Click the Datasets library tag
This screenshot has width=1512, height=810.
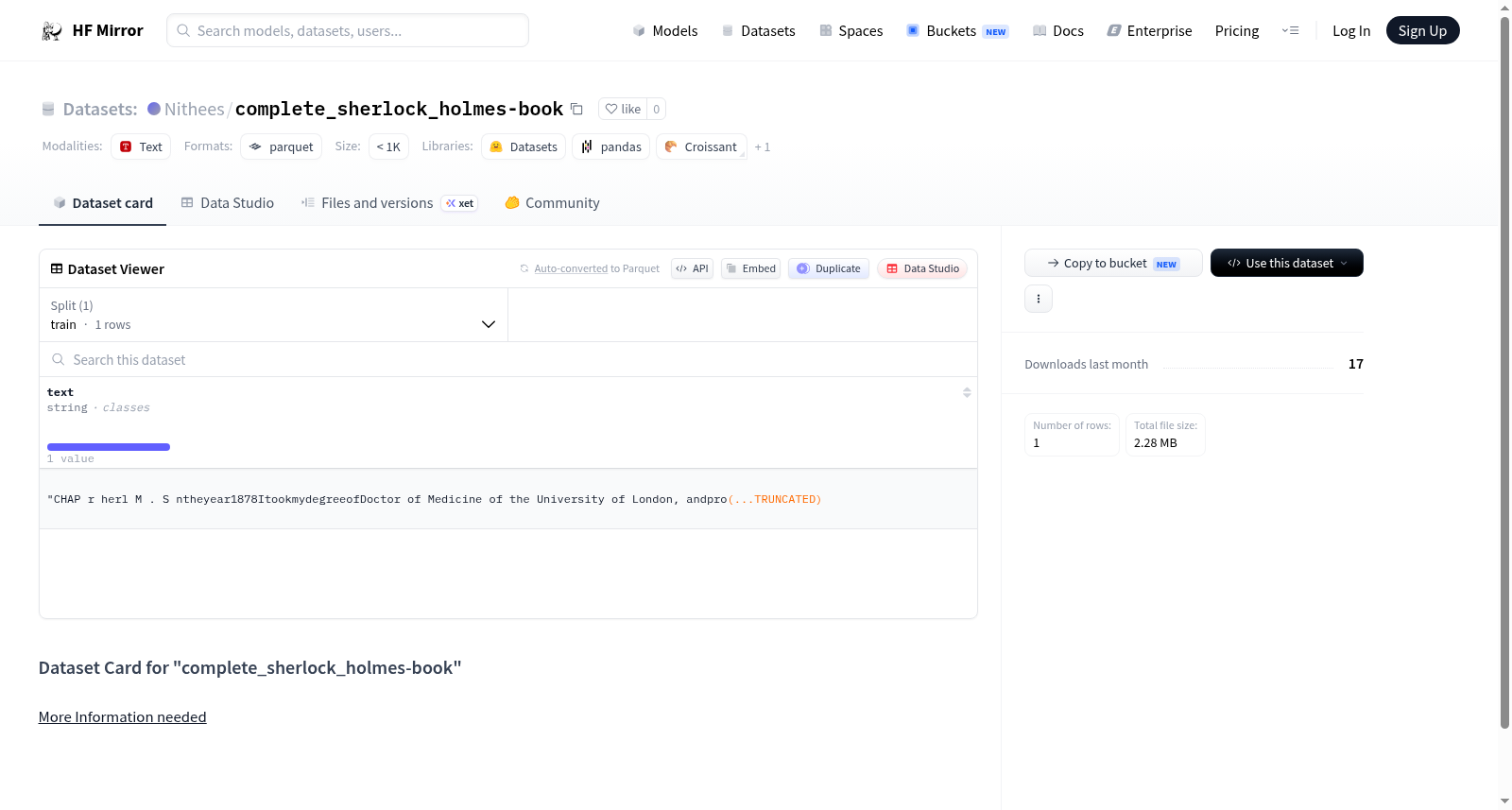(524, 146)
